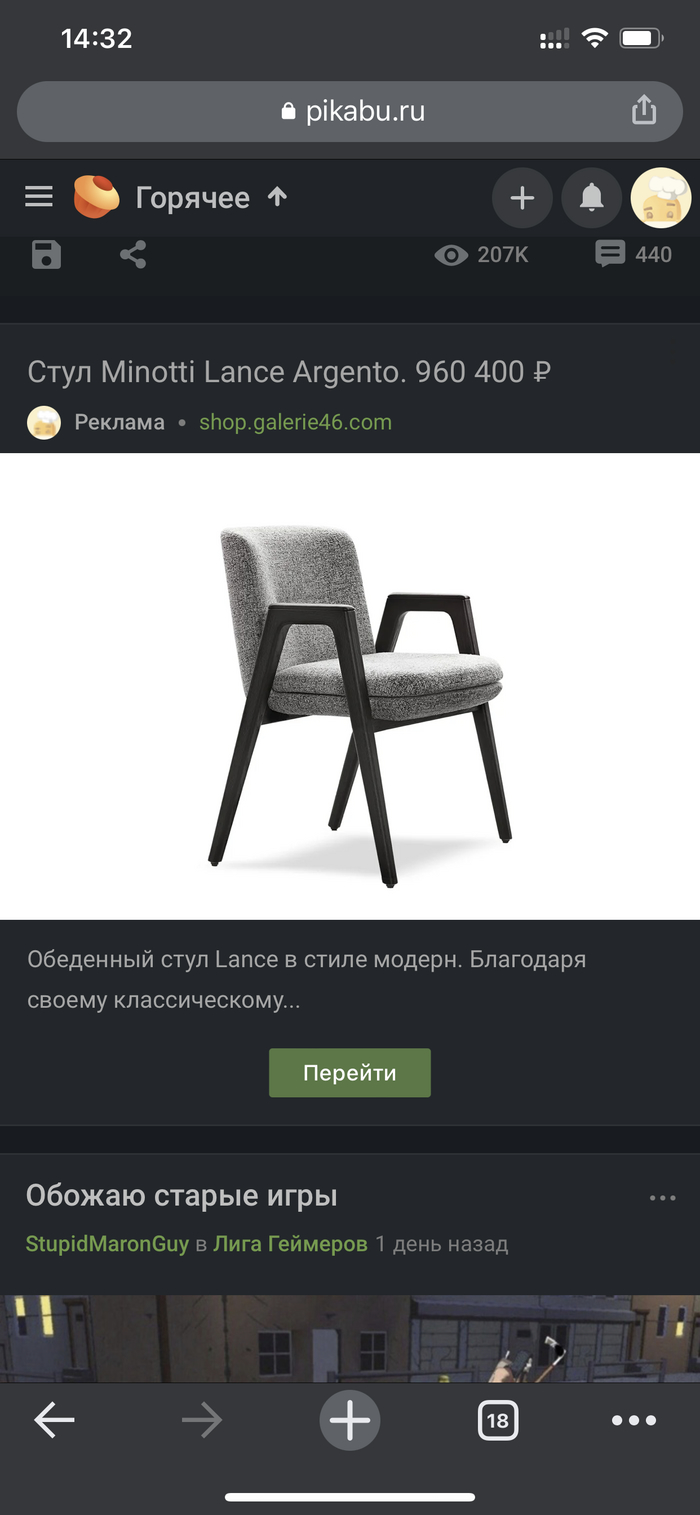Save the post with floppy icon
The width and height of the screenshot is (700, 1515).
(x=46, y=255)
